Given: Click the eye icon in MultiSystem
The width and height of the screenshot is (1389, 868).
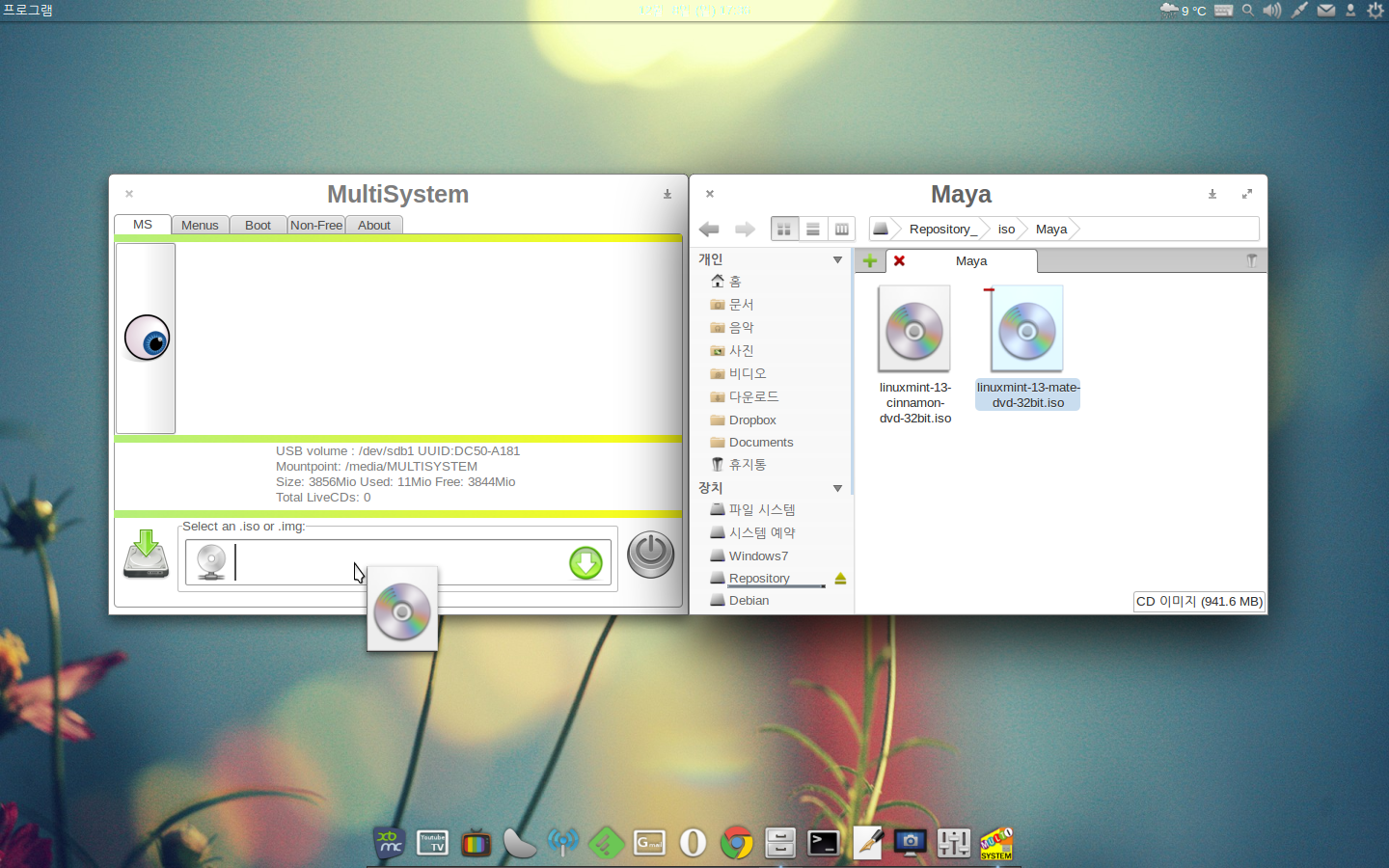Looking at the screenshot, I should 147,338.
